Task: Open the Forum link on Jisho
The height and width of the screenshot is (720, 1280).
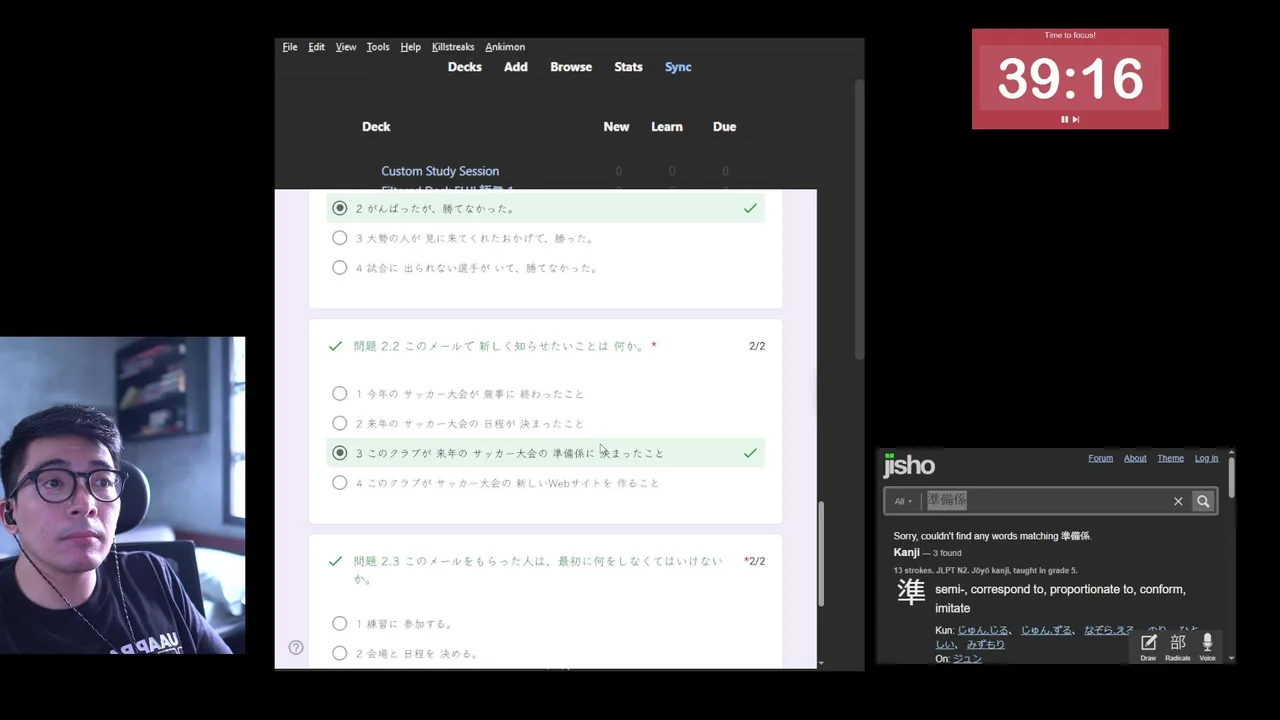Action: coord(1100,458)
